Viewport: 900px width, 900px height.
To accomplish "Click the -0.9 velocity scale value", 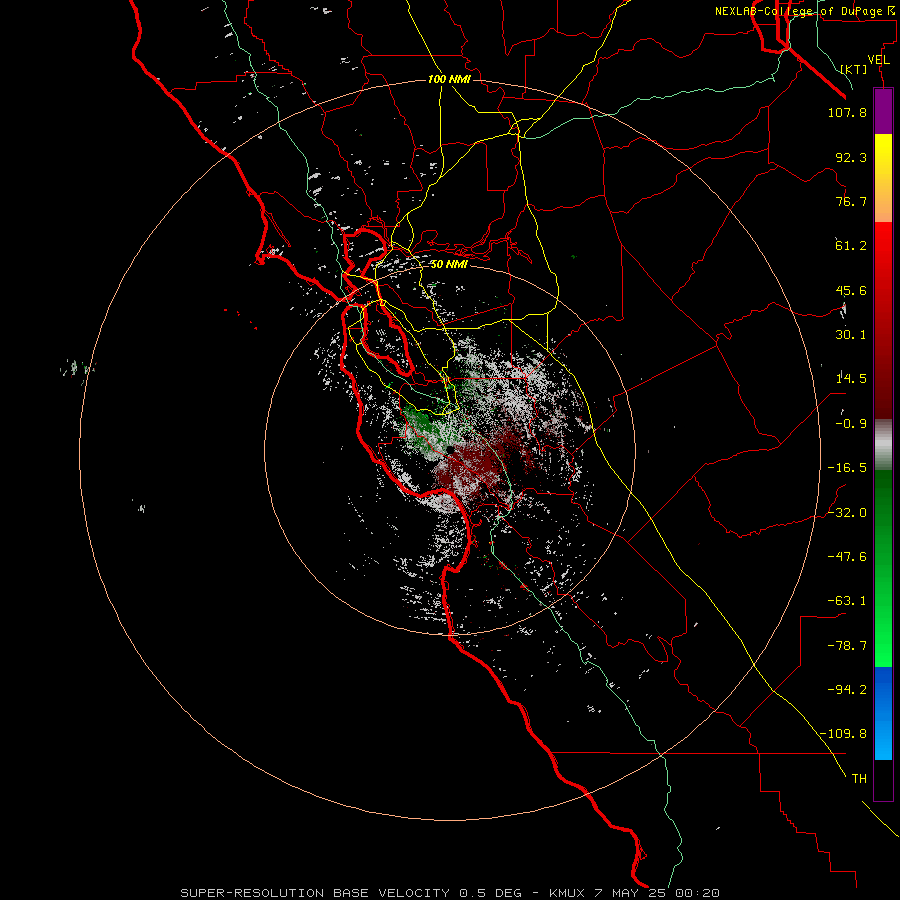I will [851, 424].
